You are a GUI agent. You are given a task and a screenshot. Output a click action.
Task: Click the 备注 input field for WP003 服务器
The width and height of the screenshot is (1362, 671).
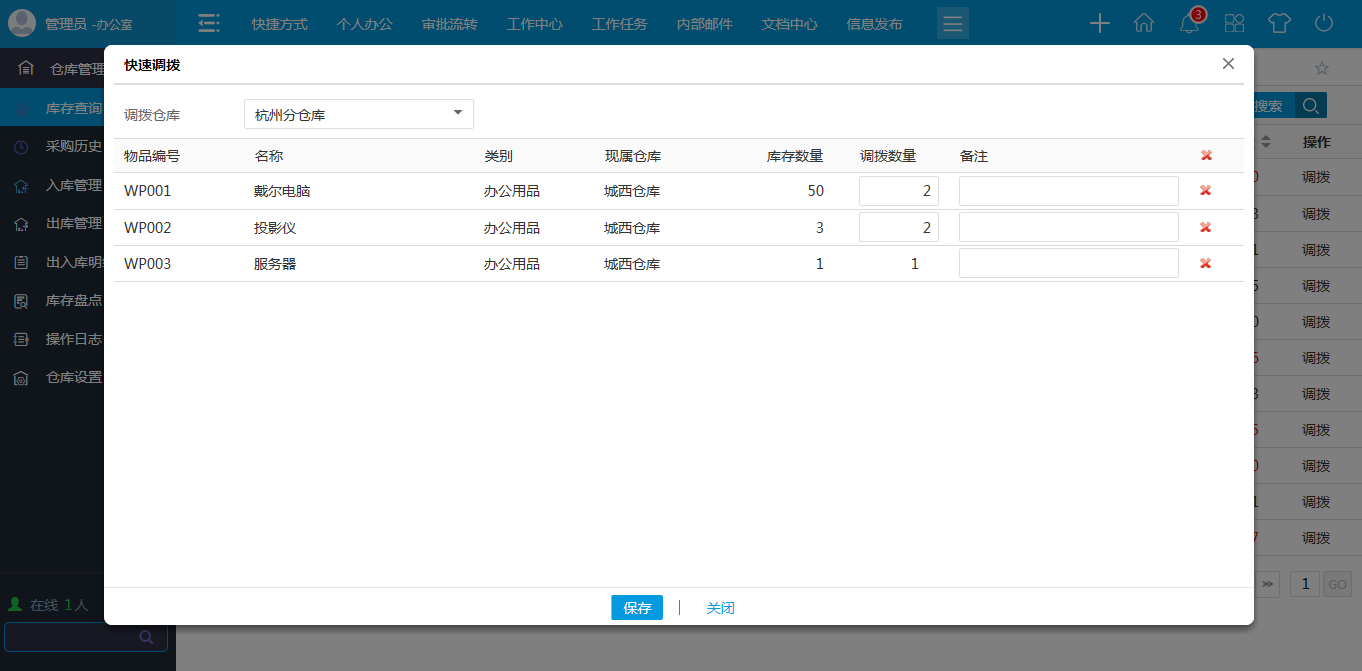1068,263
